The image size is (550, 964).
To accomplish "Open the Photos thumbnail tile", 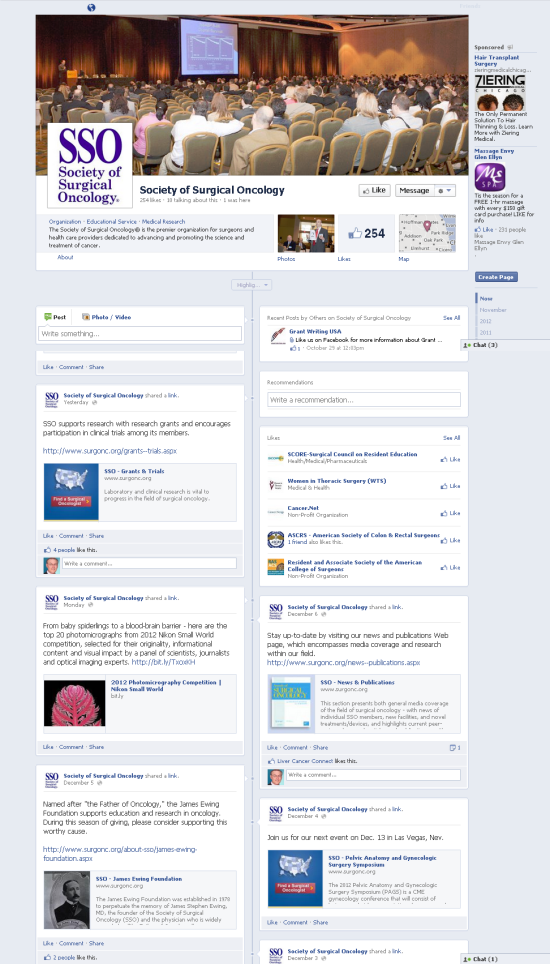I will click(x=306, y=233).
